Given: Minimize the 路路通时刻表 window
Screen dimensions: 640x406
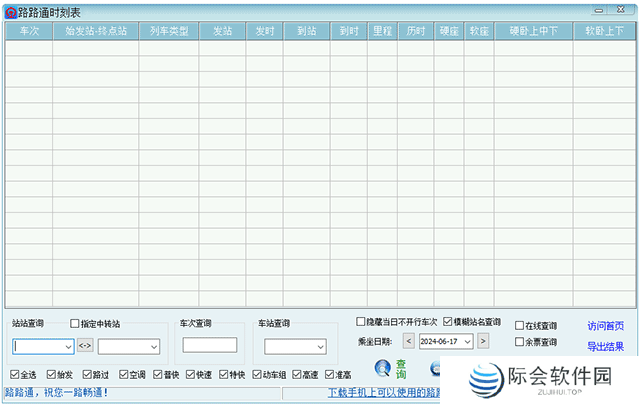Looking at the screenshot, I should [599, 10].
